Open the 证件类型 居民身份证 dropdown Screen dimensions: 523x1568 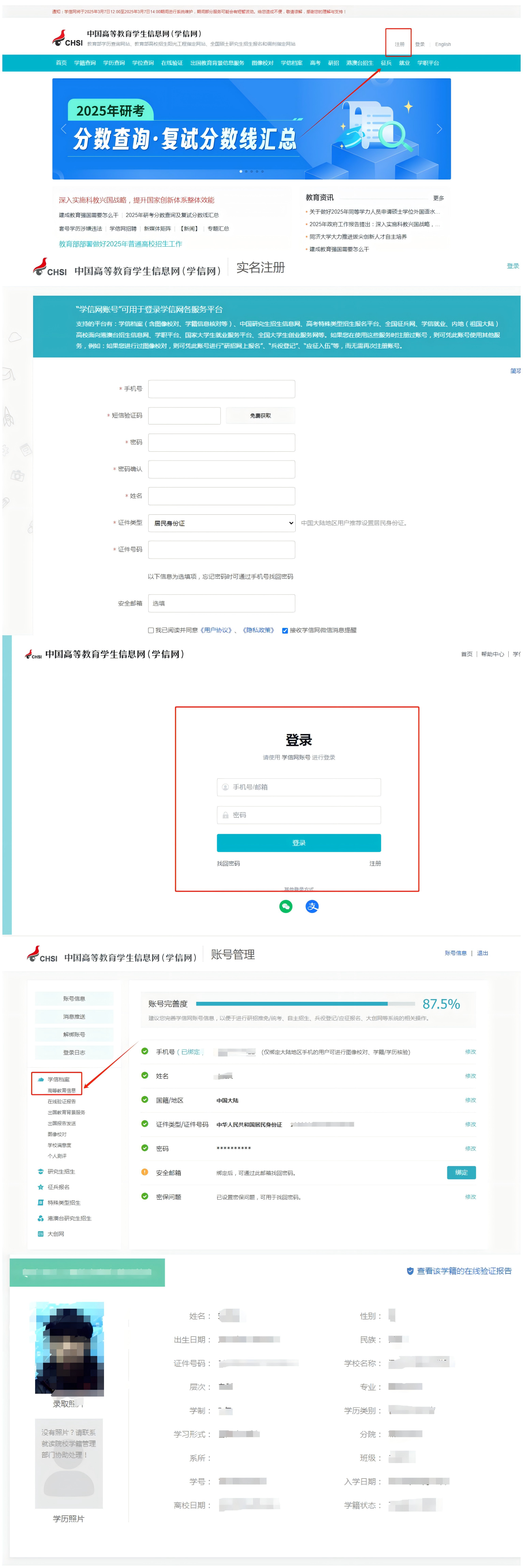pos(222,523)
